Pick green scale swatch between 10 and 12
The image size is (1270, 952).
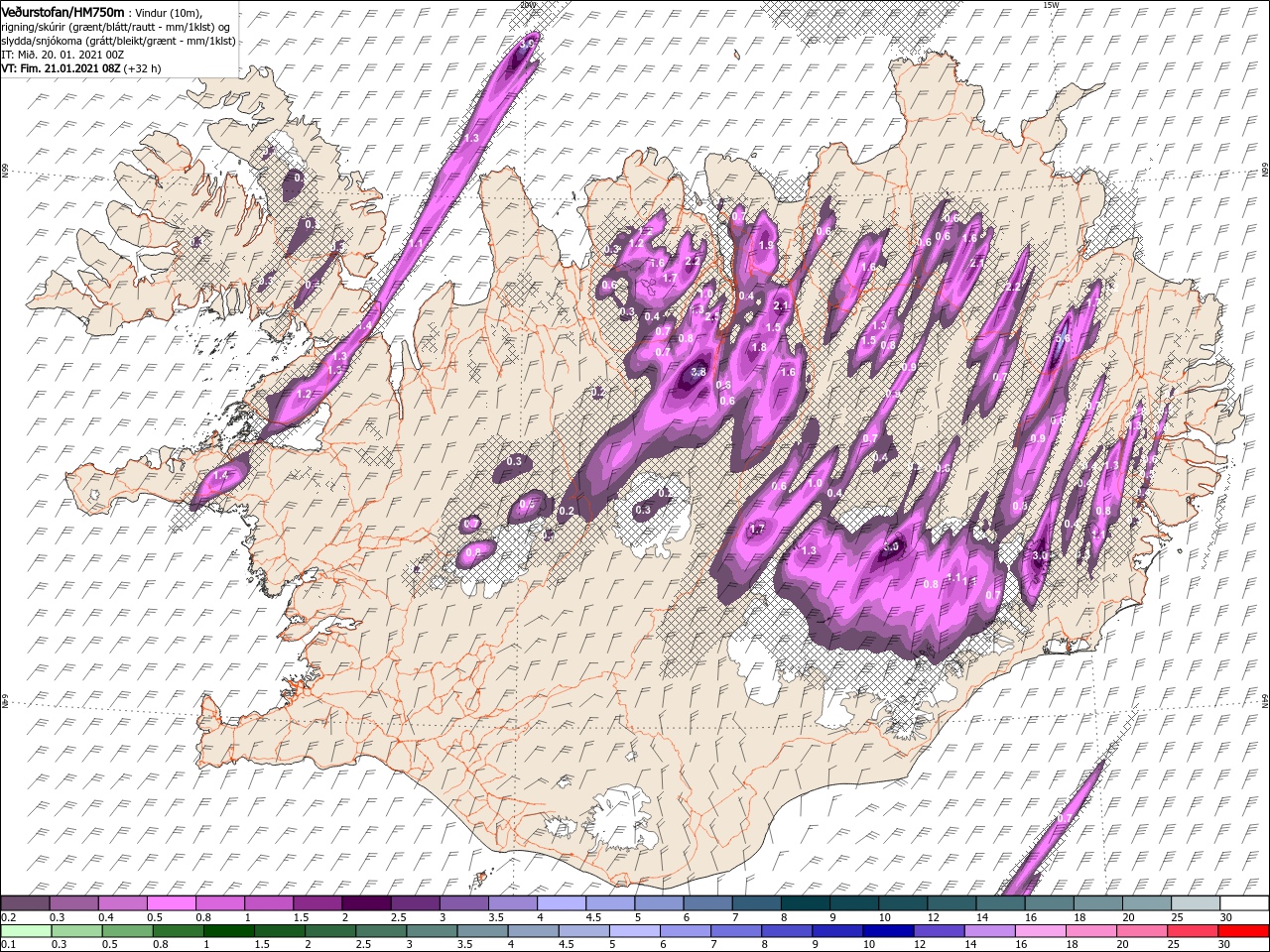coord(889,930)
